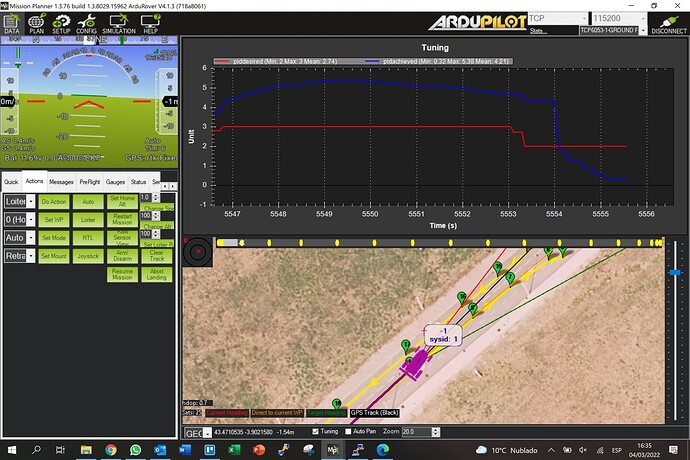
Task: Switch to the Quick tab
Action: click(x=11, y=182)
